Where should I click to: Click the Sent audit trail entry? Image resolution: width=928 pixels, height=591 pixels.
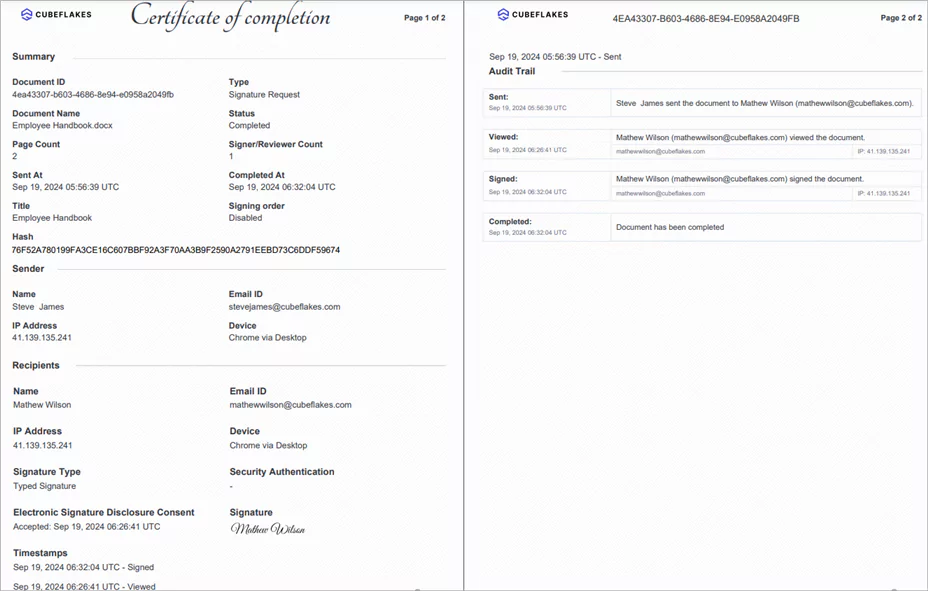click(702, 102)
